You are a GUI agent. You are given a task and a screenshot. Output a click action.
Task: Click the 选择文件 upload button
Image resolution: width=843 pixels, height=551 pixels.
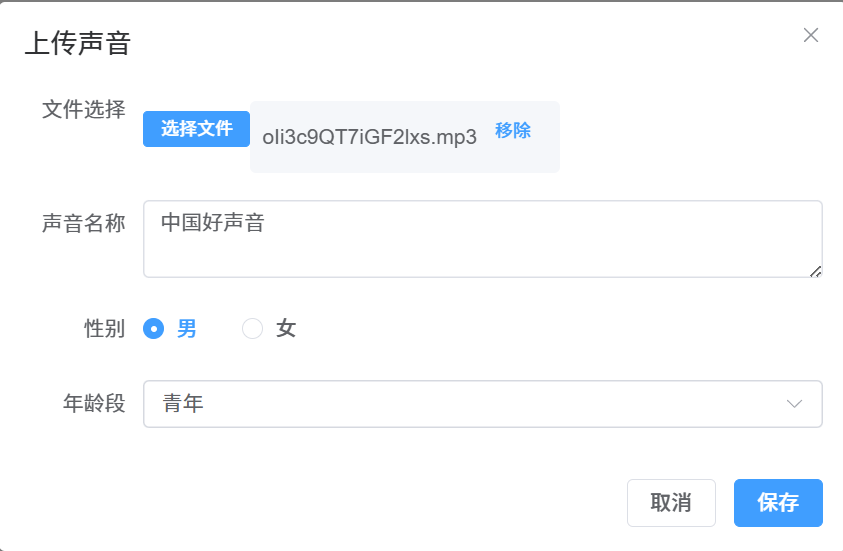pos(196,129)
